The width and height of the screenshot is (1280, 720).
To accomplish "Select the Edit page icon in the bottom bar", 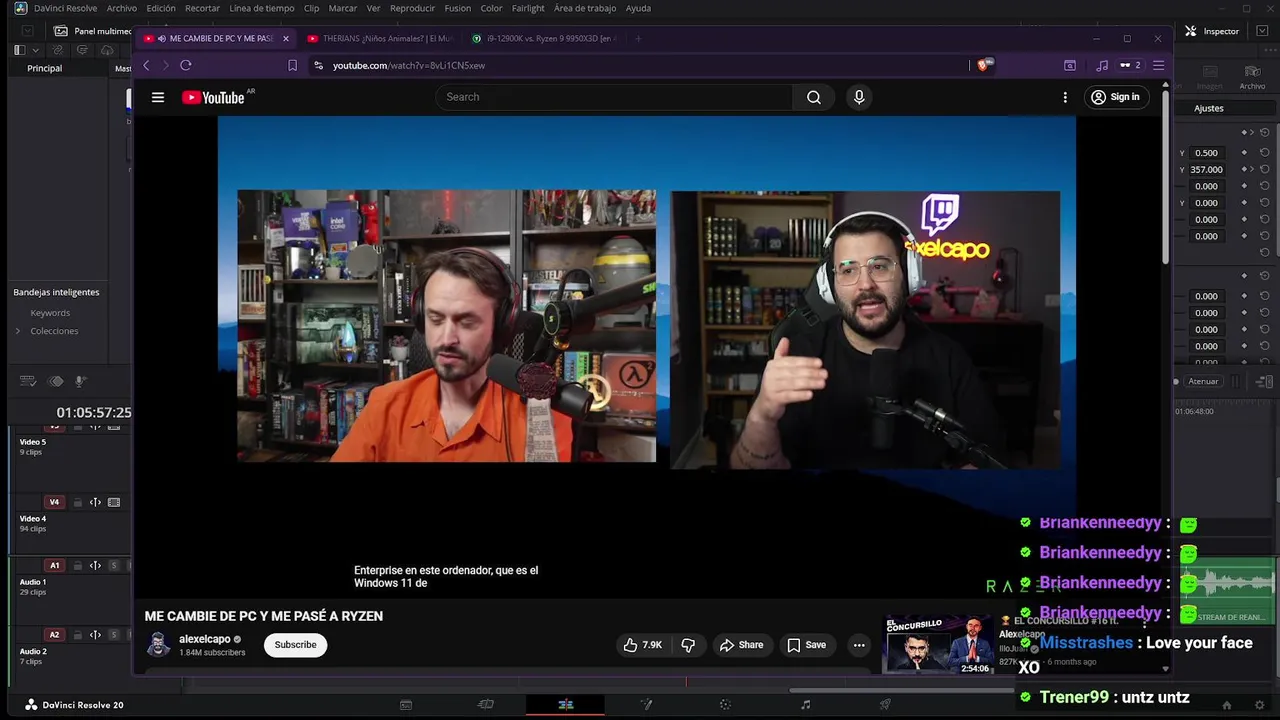I will (566, 705).
